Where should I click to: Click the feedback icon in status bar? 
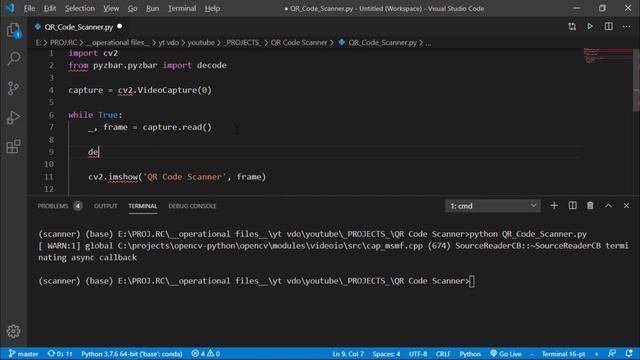click(611, 353)
